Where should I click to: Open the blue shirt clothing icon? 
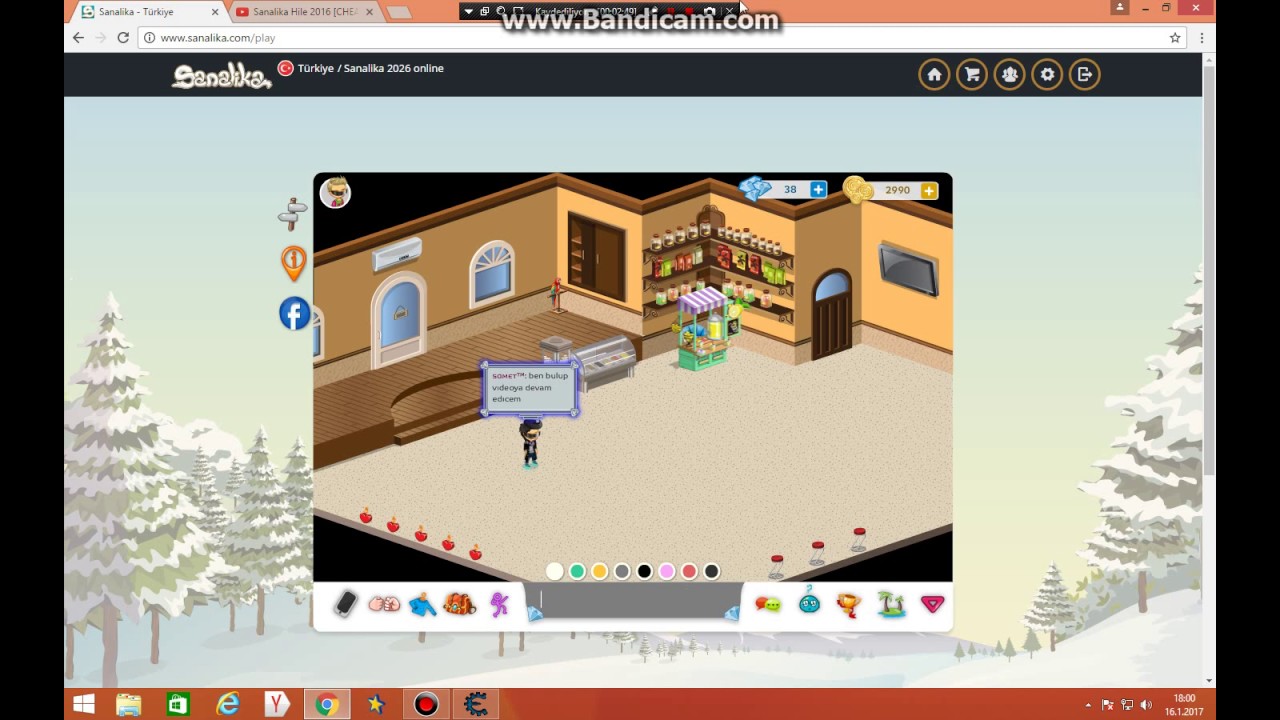[422, 605]
